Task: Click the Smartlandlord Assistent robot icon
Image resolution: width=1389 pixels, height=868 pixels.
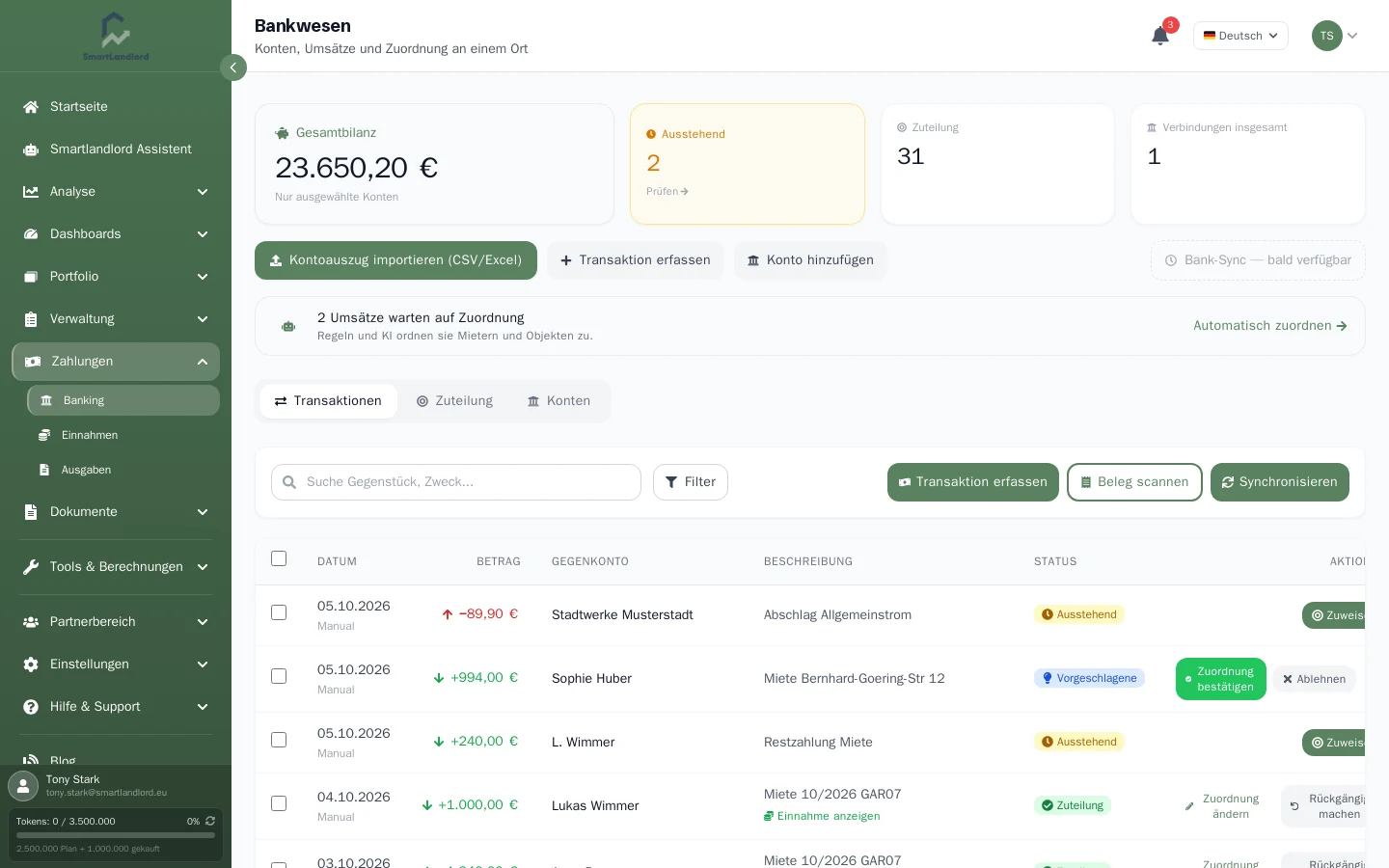Action: [x=31, y=149]
